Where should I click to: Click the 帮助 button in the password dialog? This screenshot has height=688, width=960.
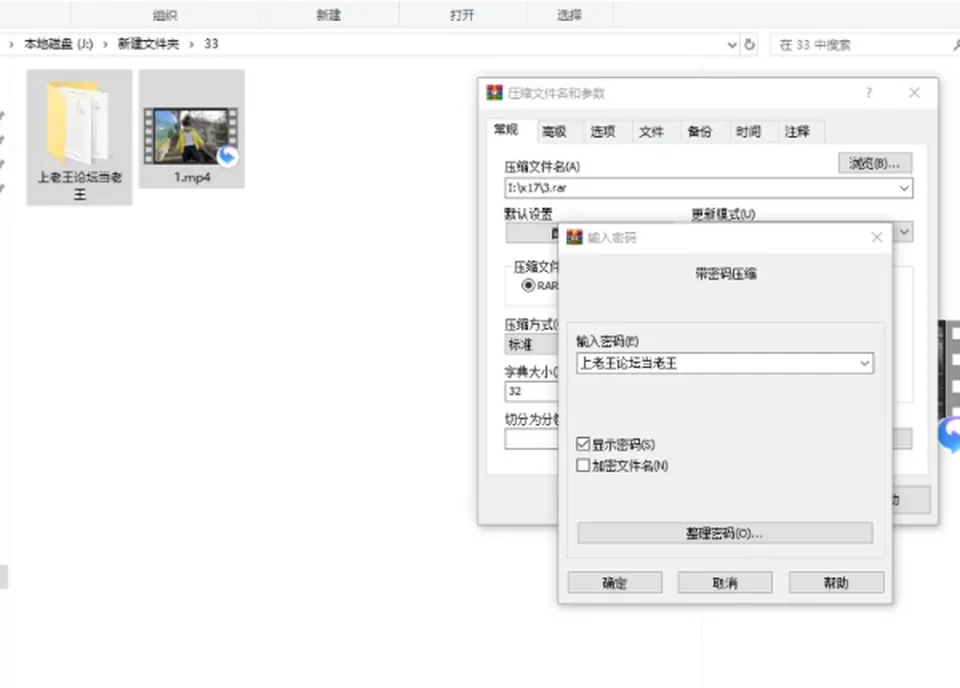836,583
